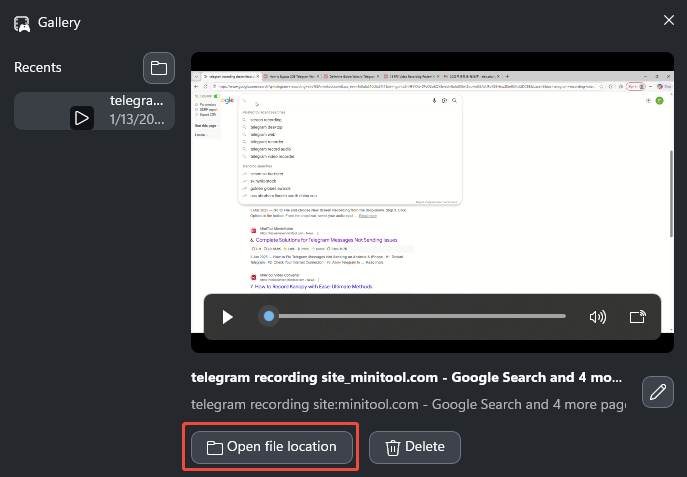This screenshot has width=687, height=477.
Task: Delete the selected recording
Action: click(x=414, y=447)
